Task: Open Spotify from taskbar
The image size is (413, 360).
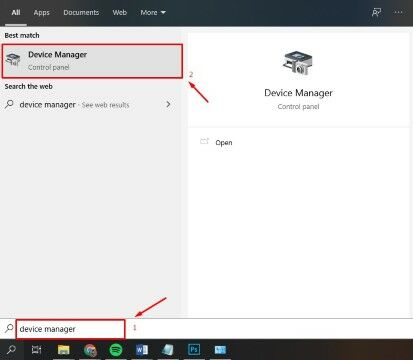Action: pyautogui.click(x=116, y=350)
